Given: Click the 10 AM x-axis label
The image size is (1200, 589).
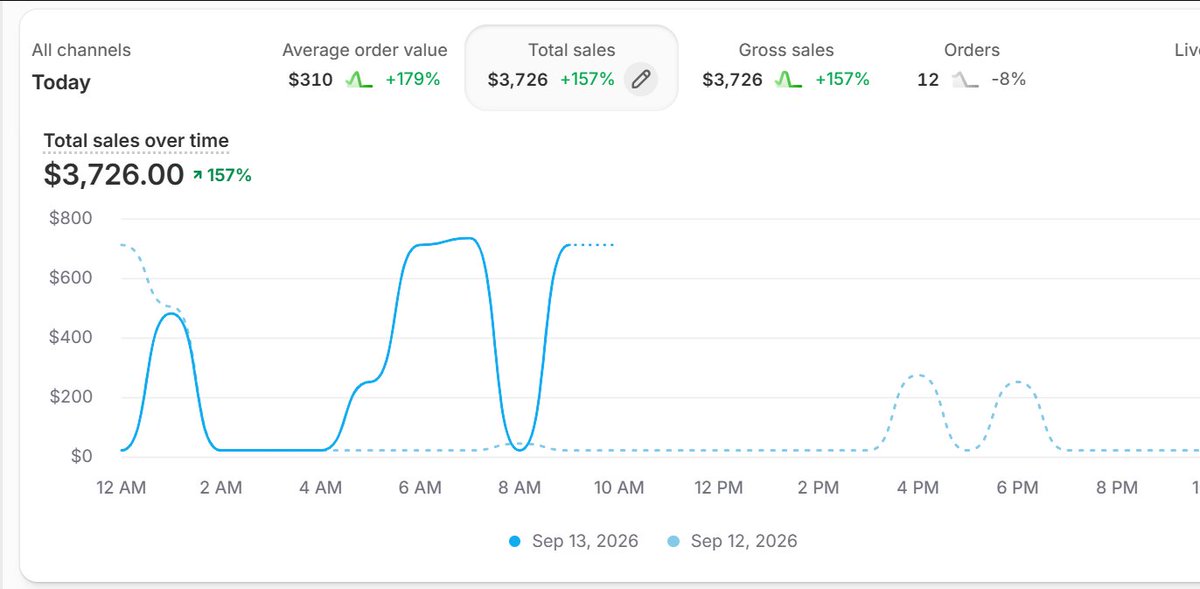Looking at the screenshot, I should (x=619, y=488).
